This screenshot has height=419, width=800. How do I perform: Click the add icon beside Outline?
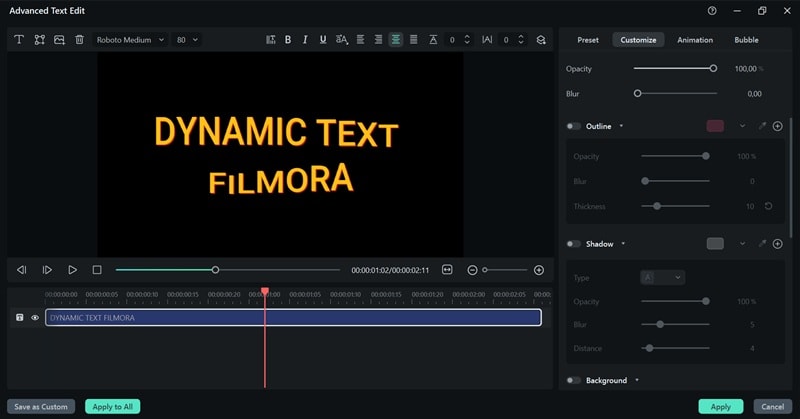tap(778, 126)
